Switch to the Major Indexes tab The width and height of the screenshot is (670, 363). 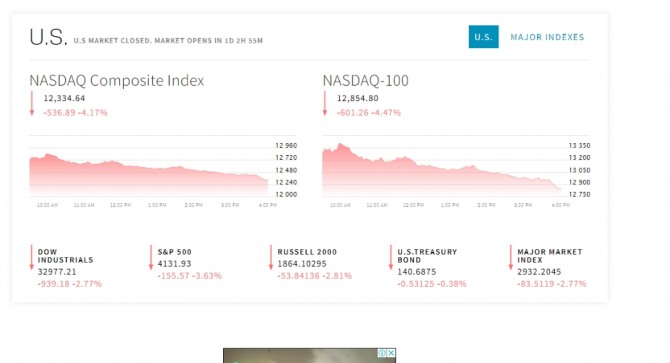pyautogui.click(x=547, y=37)
